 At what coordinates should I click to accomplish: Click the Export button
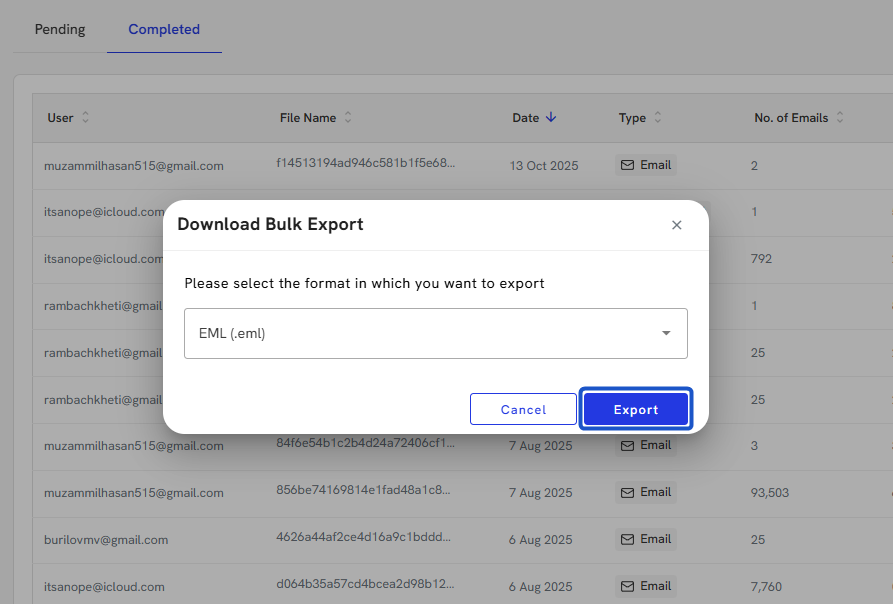[636, 409]
